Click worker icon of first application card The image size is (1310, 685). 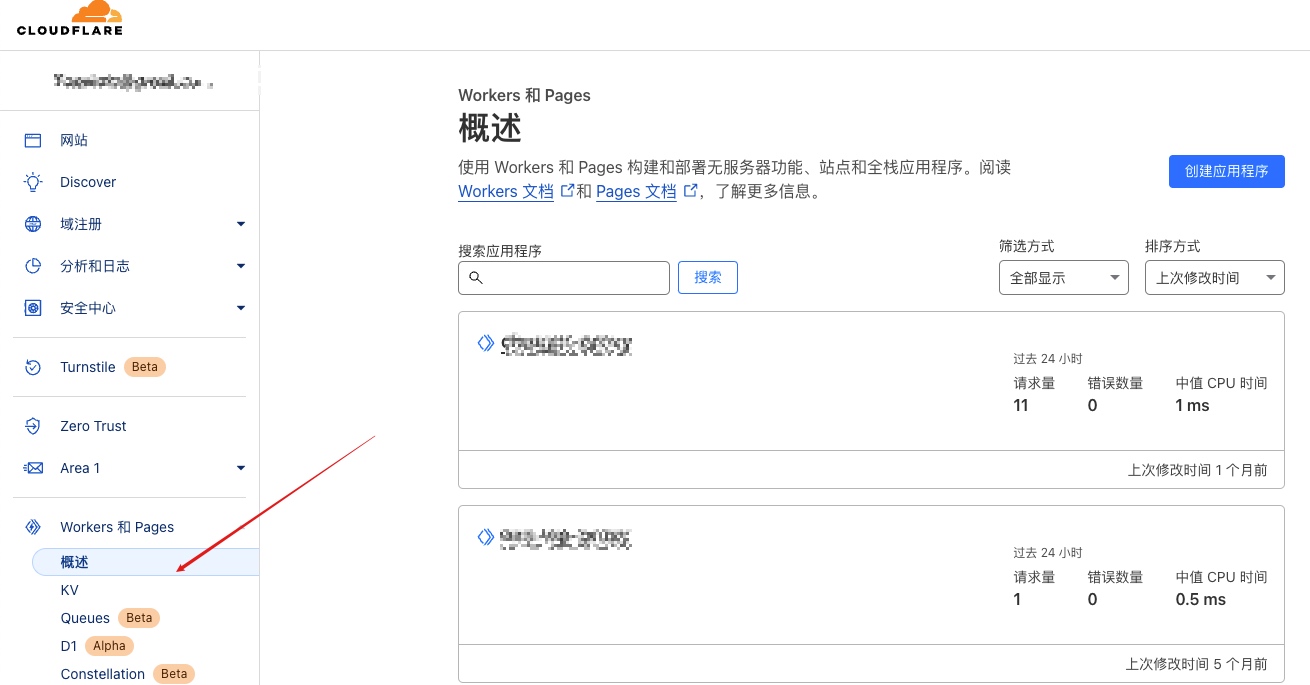click(x=486, y=343)
